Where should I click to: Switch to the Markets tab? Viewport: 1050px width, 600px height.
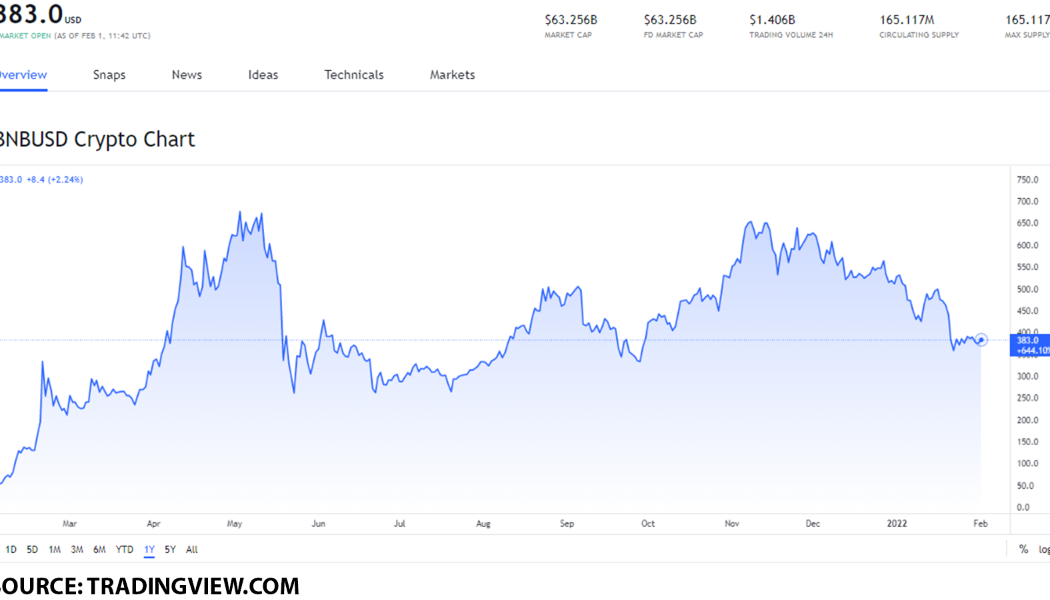tap(452, 75)
